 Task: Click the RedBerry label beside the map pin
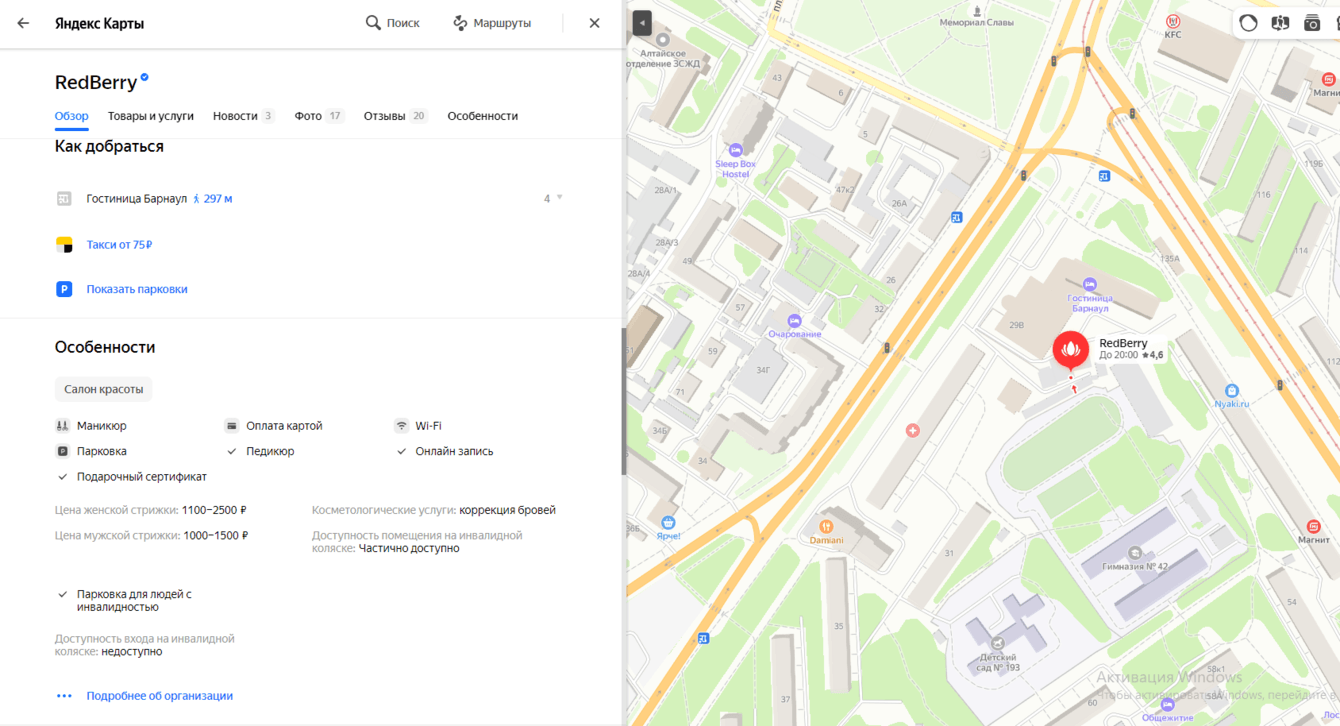(x=1123, y=343)
